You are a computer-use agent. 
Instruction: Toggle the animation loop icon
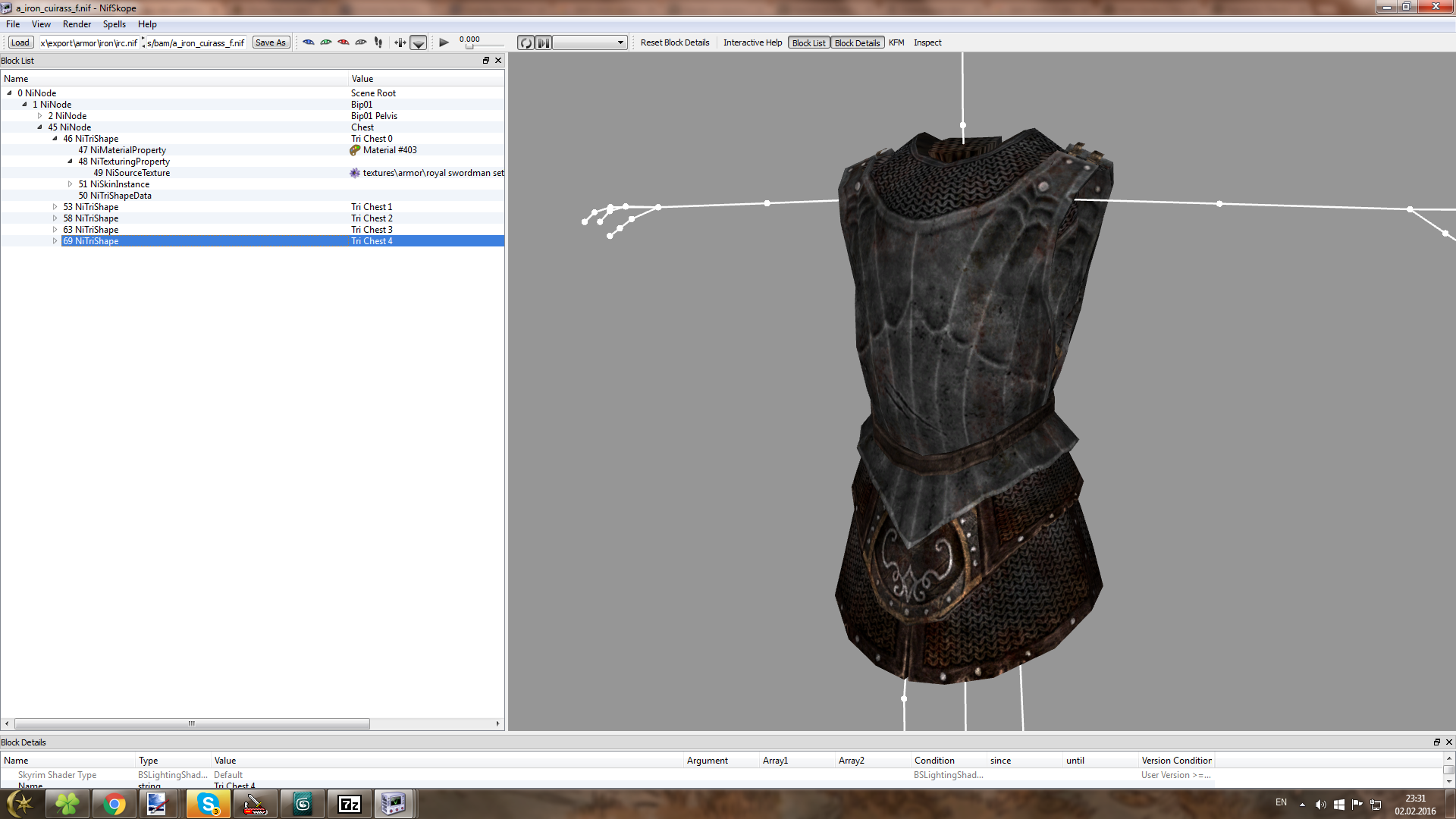pyautogui.click(x=526, y=43)
